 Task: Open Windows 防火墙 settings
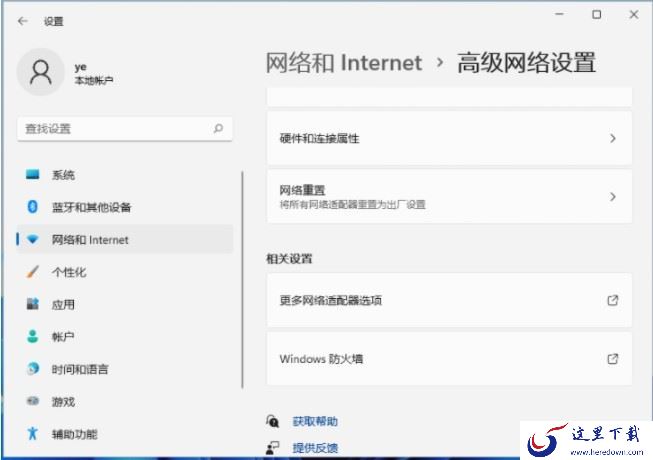[x=449, y=358]
